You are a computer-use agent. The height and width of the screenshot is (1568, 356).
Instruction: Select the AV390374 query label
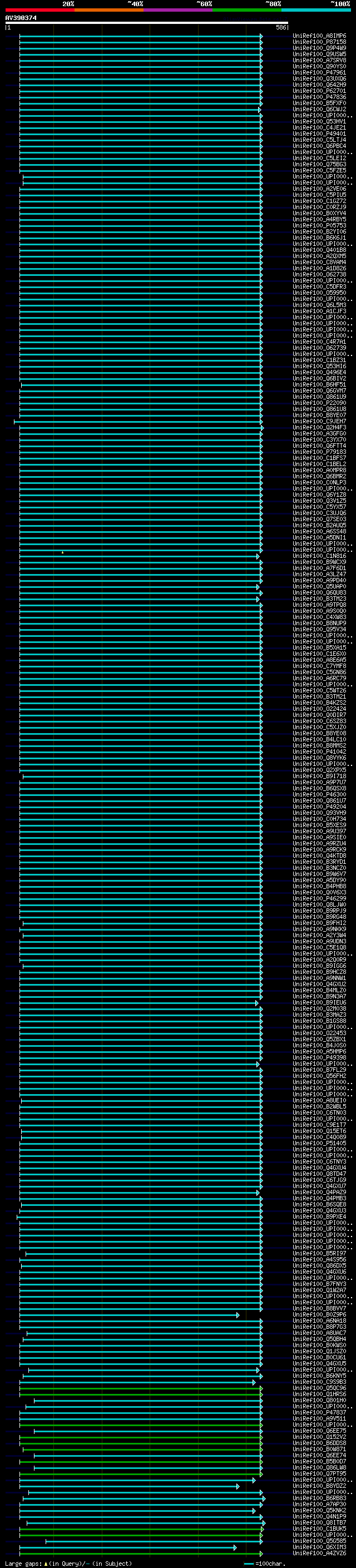coord(21,18)
